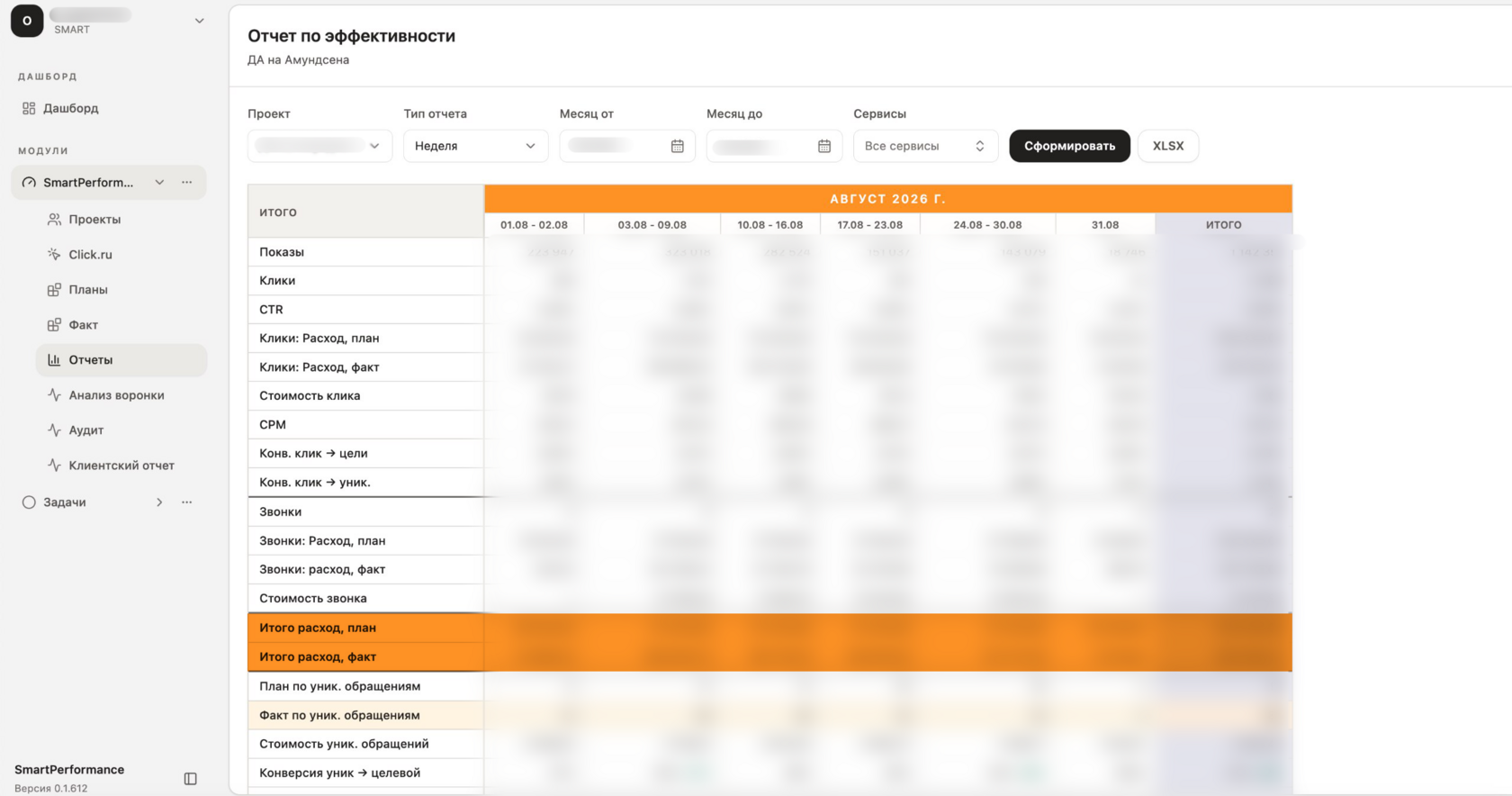Open the Проект dropdown
The height and width of the screenshot is (796, 1512).
coord(319,146)
